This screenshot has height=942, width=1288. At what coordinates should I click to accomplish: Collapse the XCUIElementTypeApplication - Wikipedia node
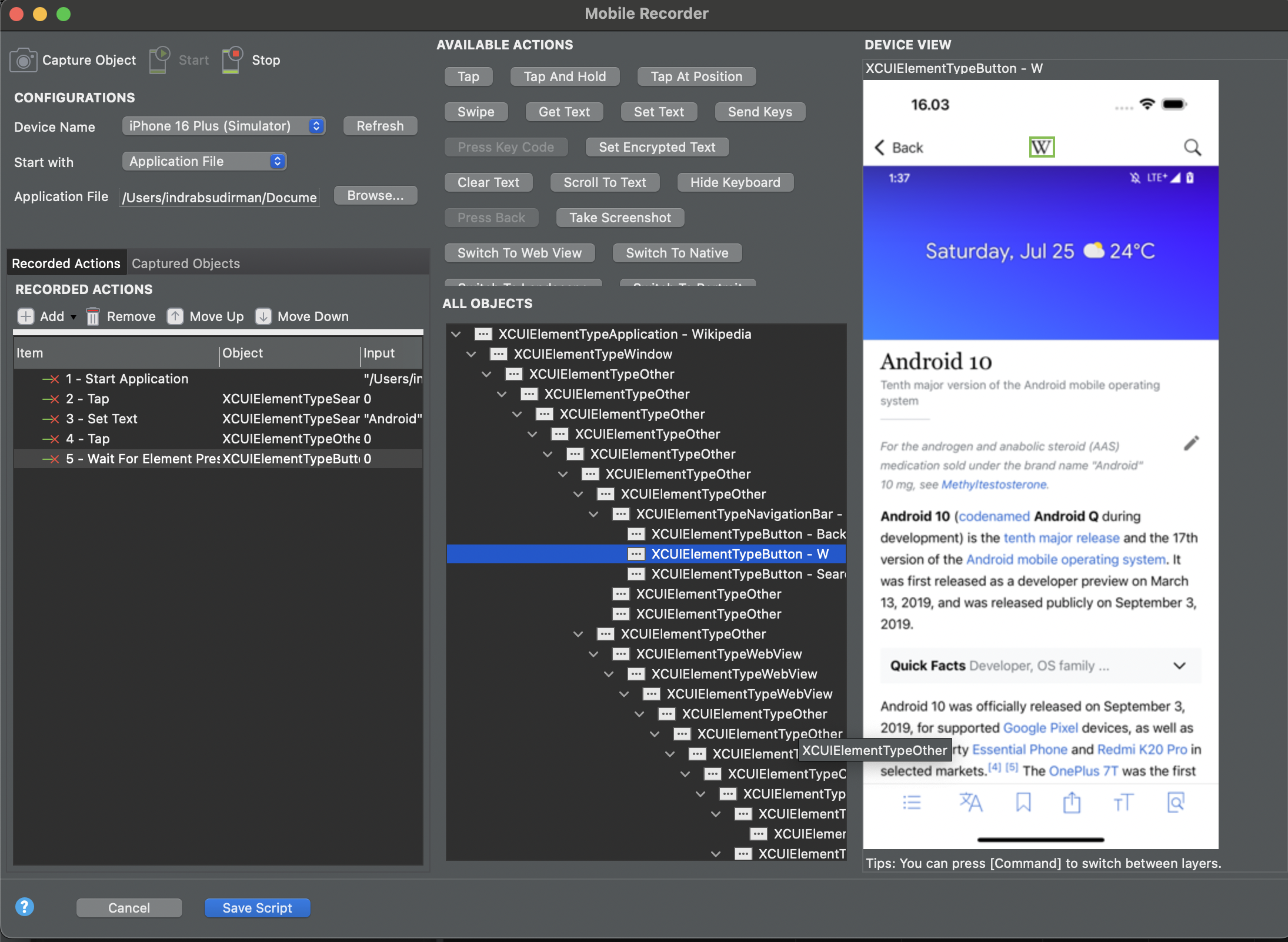[456, 334]
